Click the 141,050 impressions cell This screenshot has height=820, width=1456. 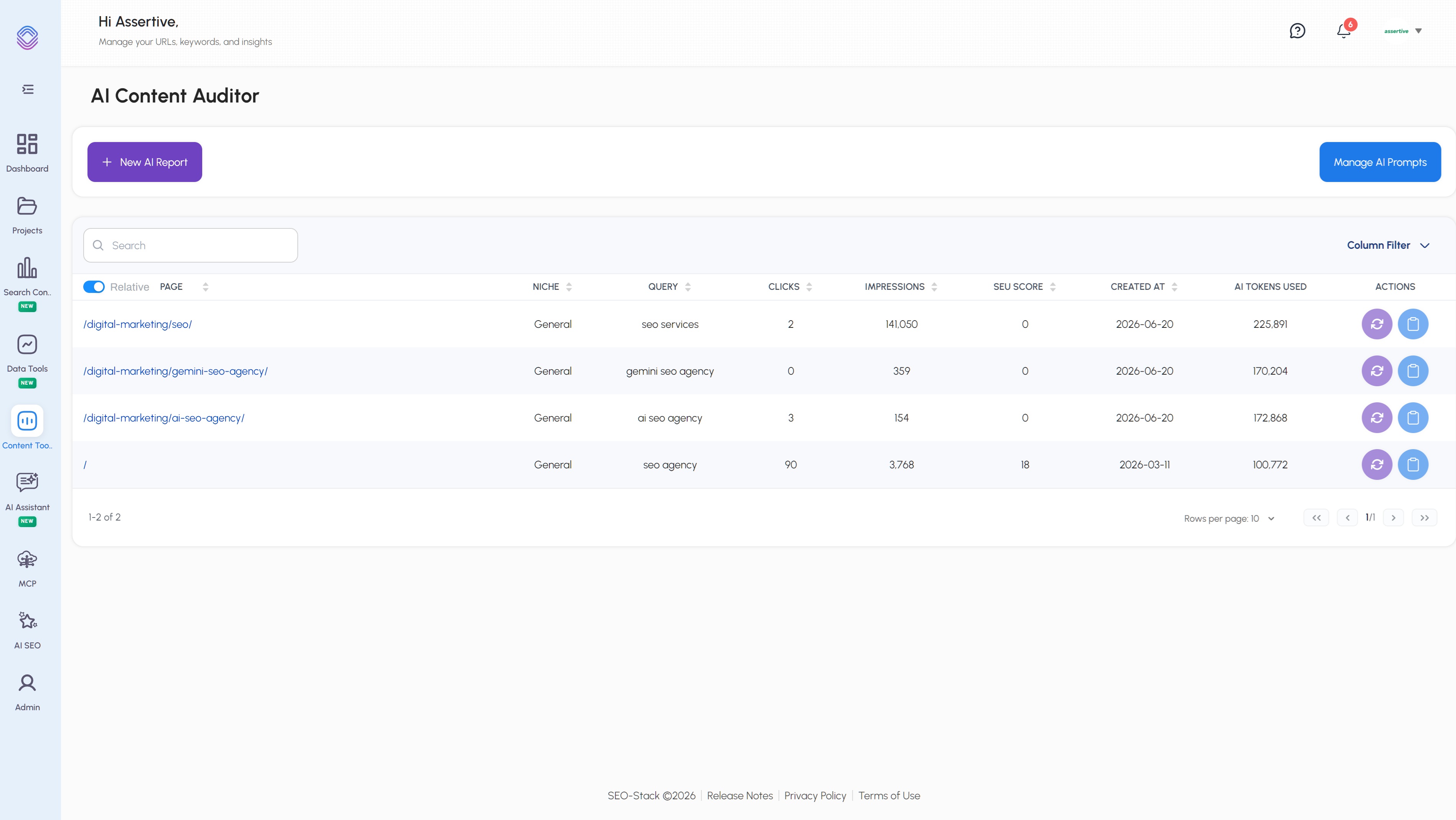click(x=902, y=324)
